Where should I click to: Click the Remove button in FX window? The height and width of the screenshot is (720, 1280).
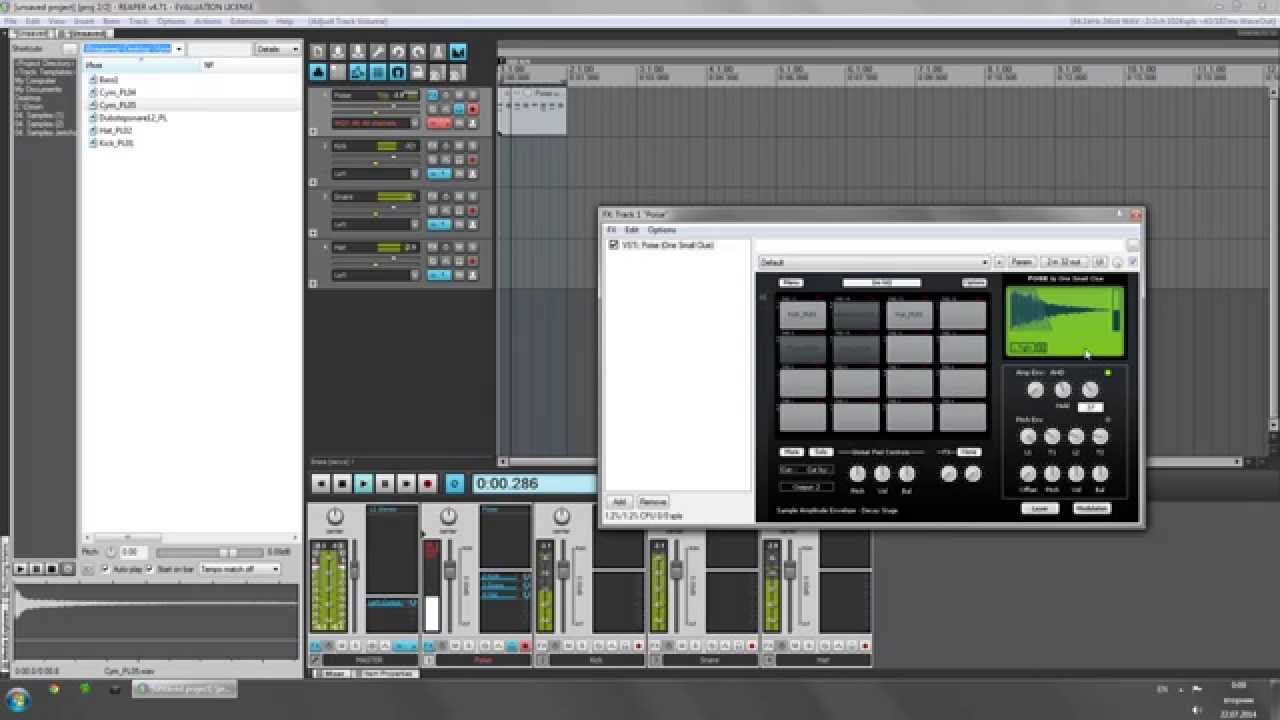[x=653, y=502]
